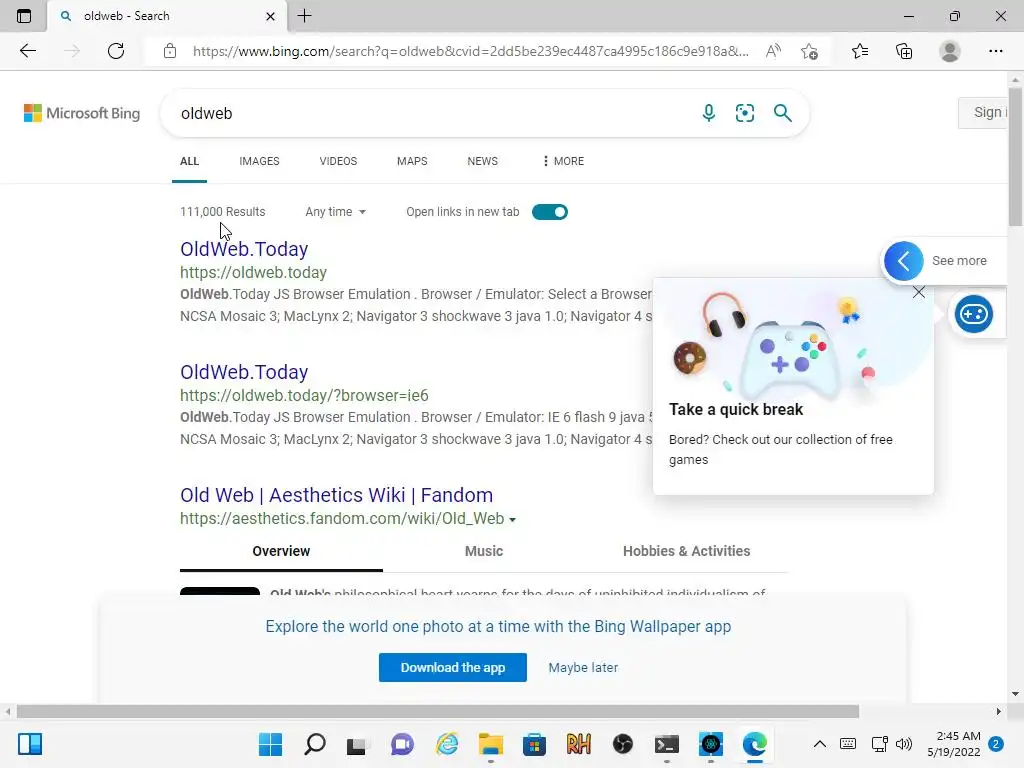Open Task View on the taskbar

[357, 744]
